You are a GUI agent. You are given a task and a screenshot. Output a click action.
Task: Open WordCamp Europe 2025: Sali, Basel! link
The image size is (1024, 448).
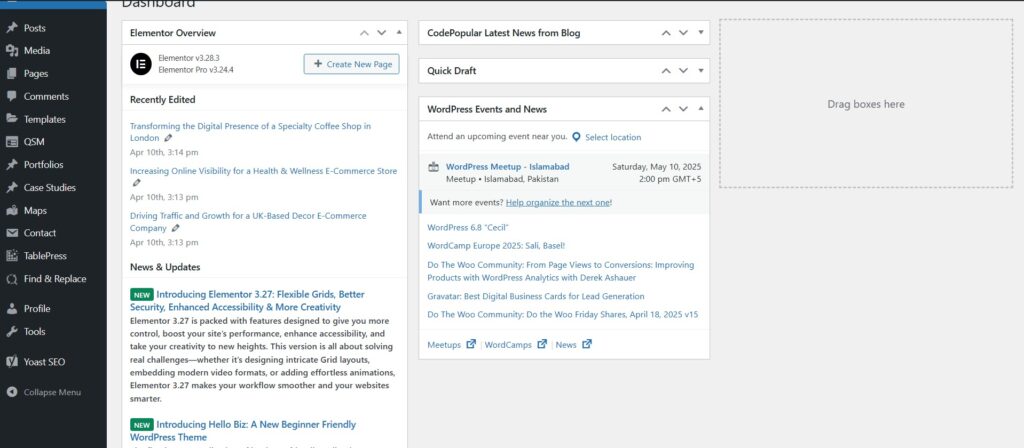click(x=496, y=246)
